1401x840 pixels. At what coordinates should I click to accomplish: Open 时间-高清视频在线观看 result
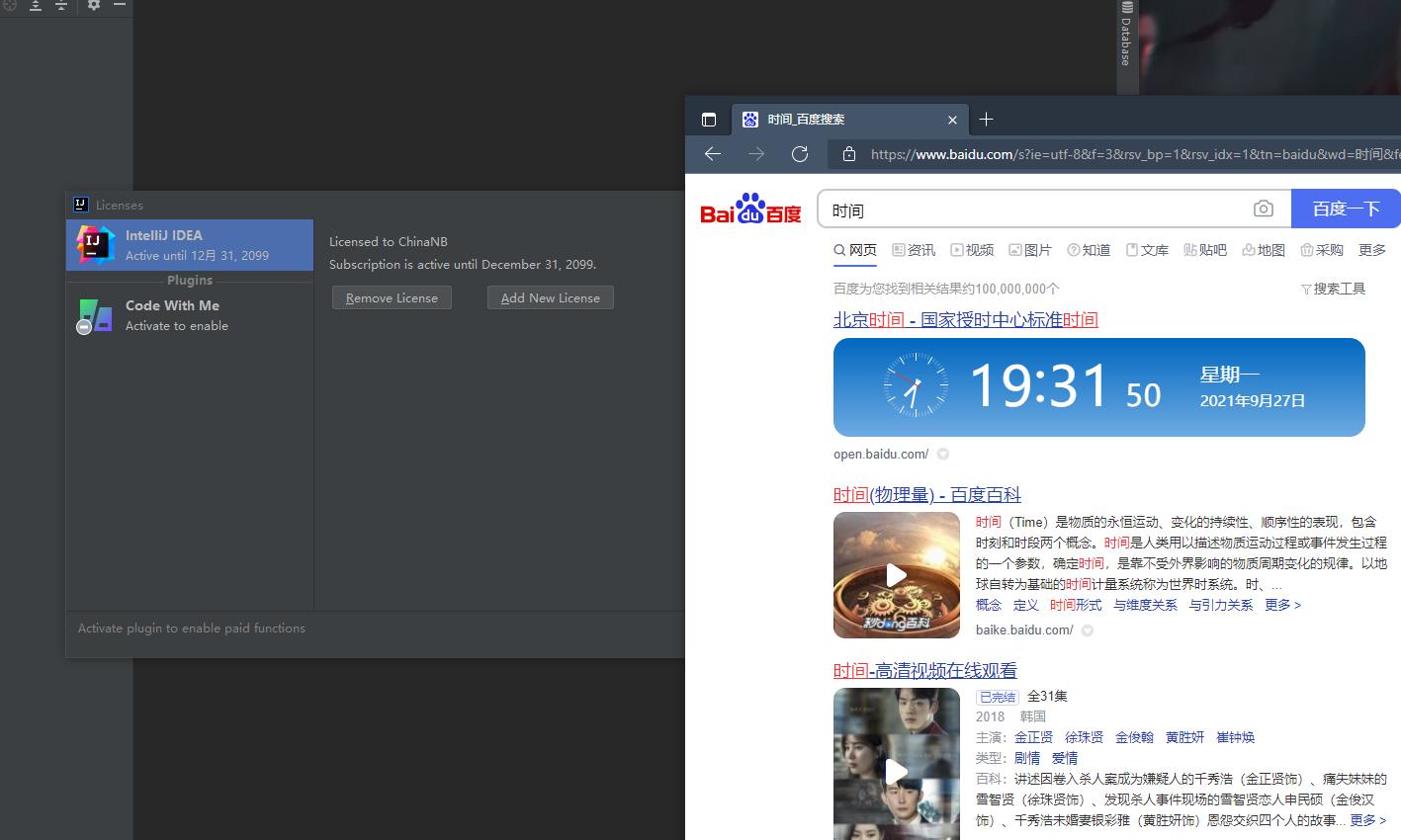[x=925, y=671]
